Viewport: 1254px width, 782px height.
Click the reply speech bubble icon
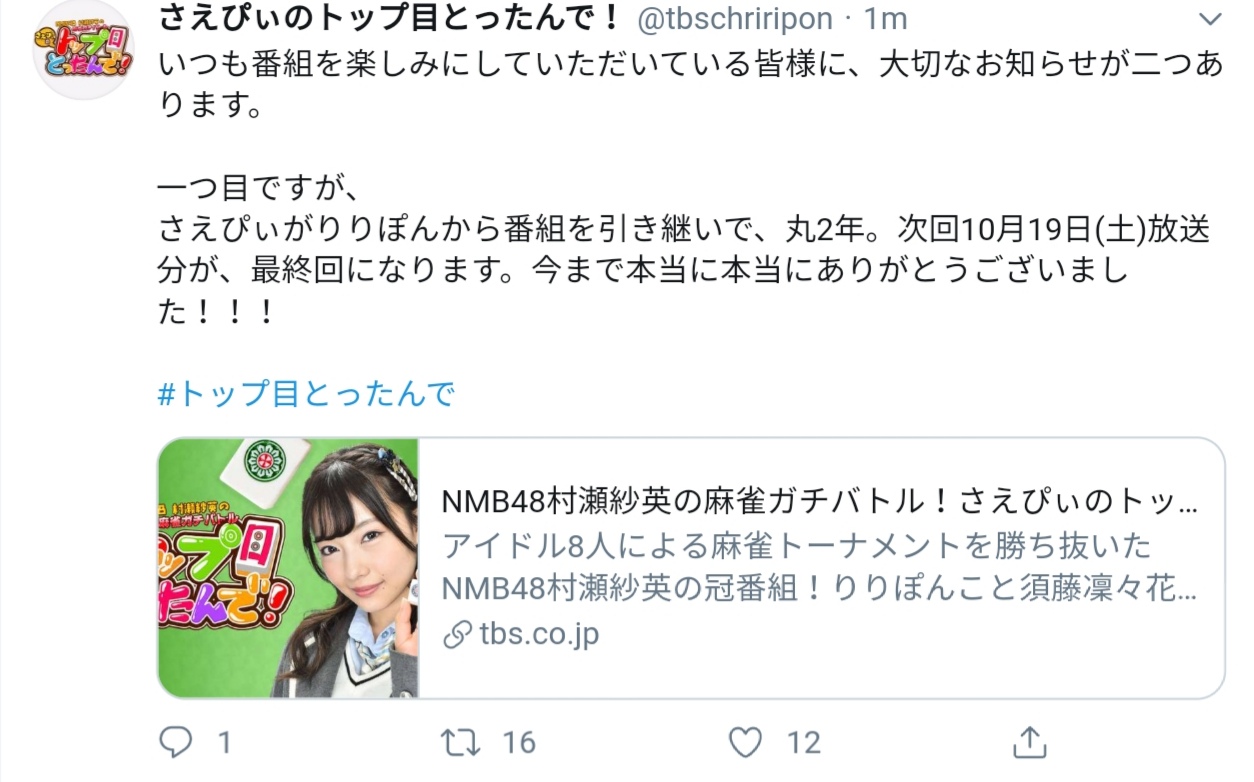[177, 741]
